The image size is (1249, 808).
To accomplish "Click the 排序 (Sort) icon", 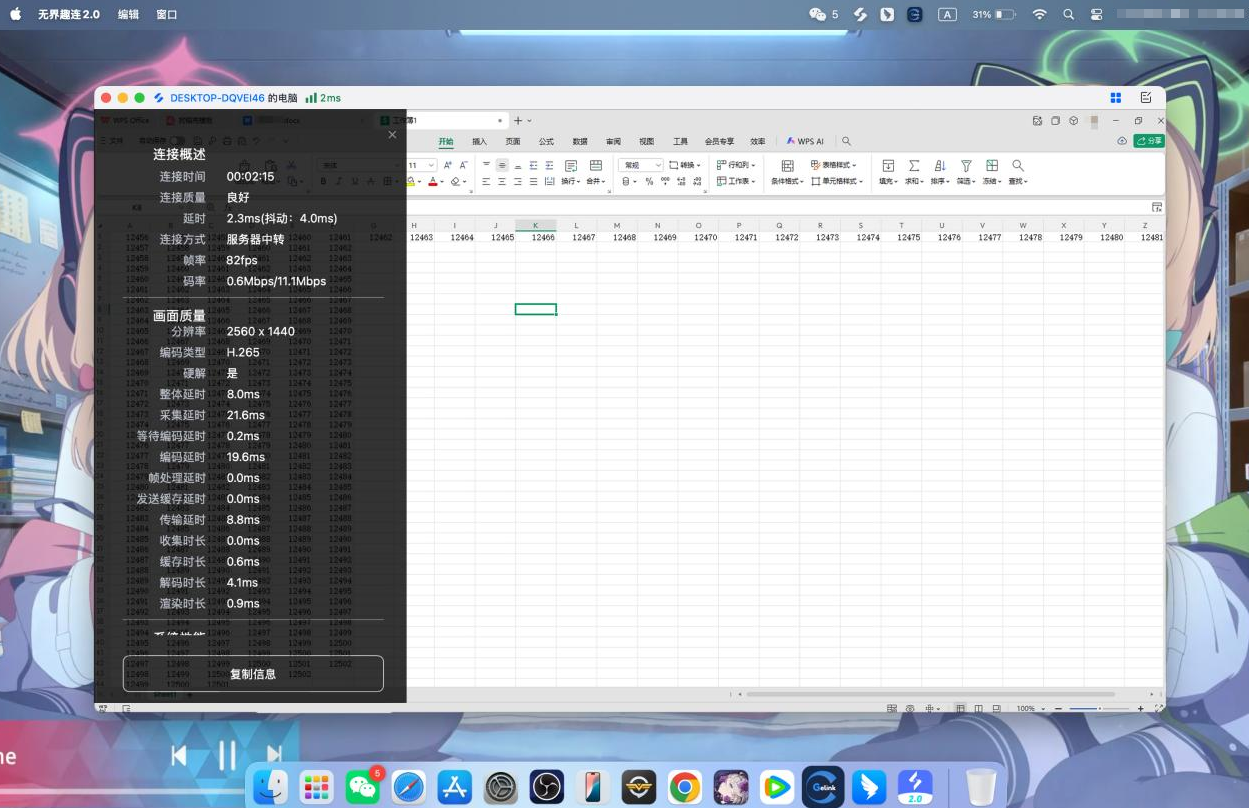I will pos(939,166).
